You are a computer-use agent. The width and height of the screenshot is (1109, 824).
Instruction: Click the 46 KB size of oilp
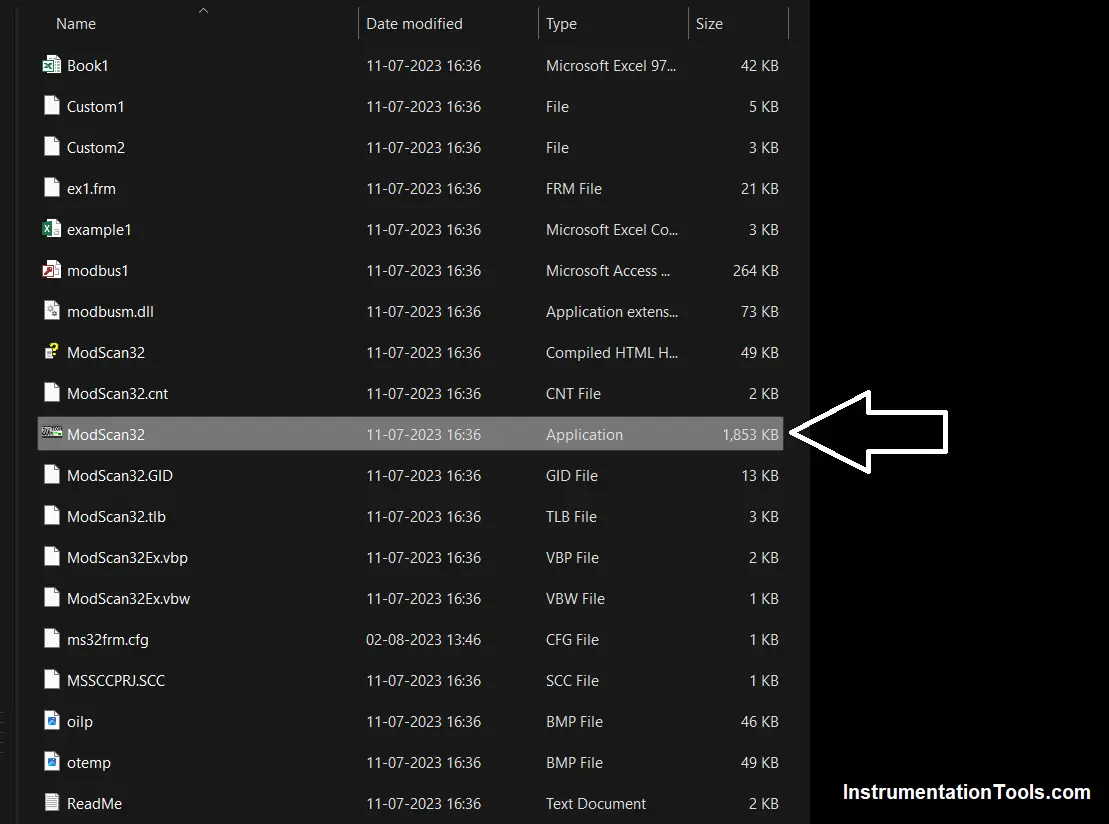[x=759, y=722]
